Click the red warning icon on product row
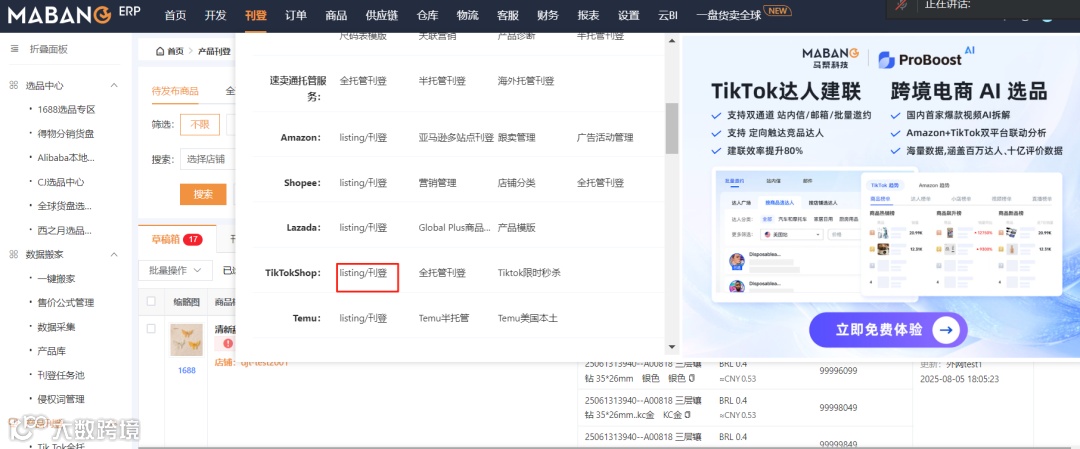Screen dimensions: 1080x449 [227, 343]
